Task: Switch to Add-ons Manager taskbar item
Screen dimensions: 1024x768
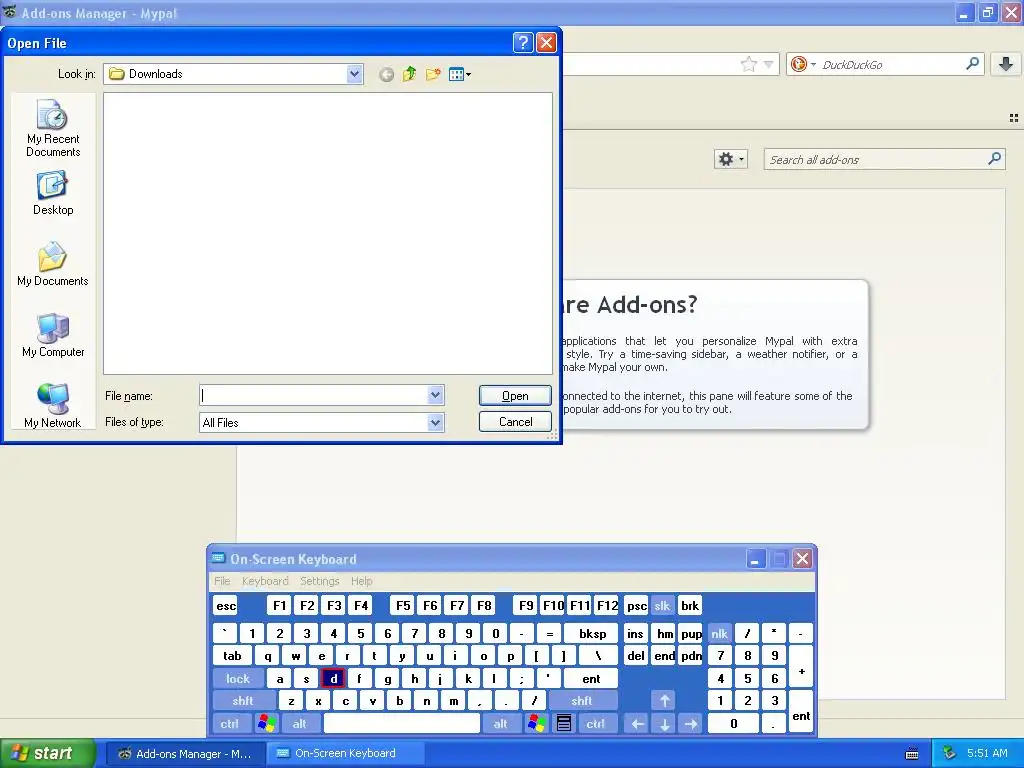Action: 185,754
